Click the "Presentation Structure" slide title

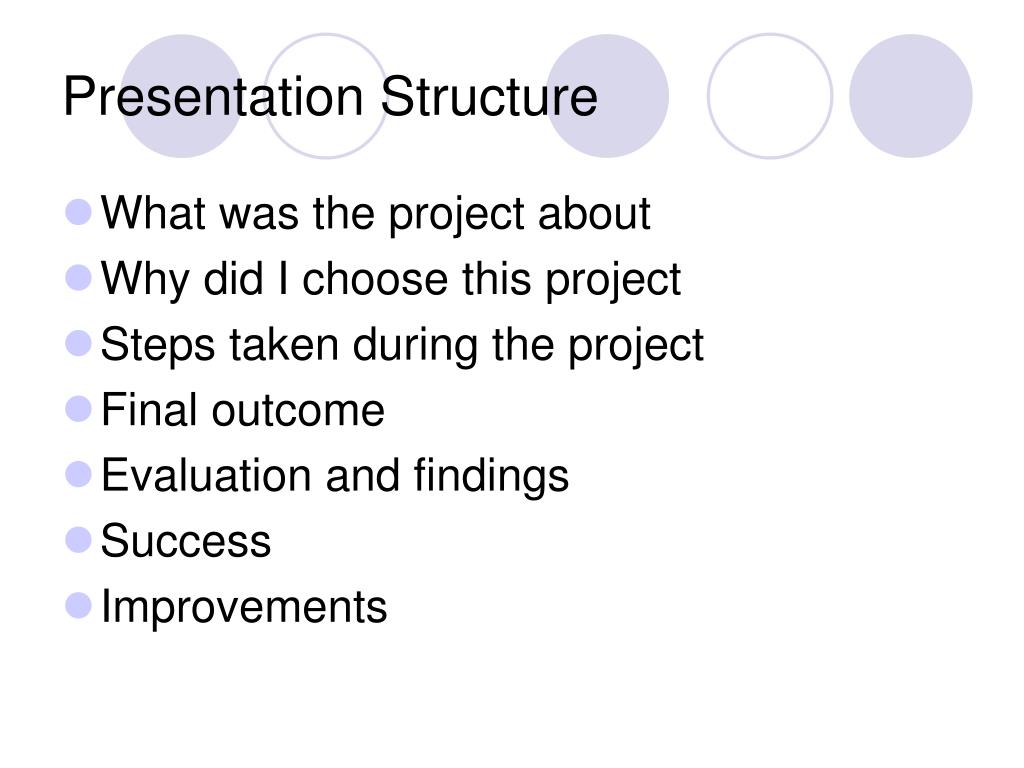(330, 97)
